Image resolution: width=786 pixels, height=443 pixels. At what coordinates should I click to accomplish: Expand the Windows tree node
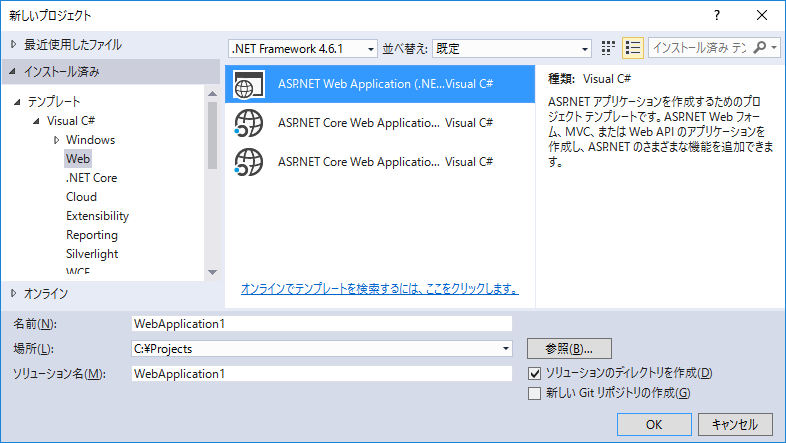coord(56,140)
